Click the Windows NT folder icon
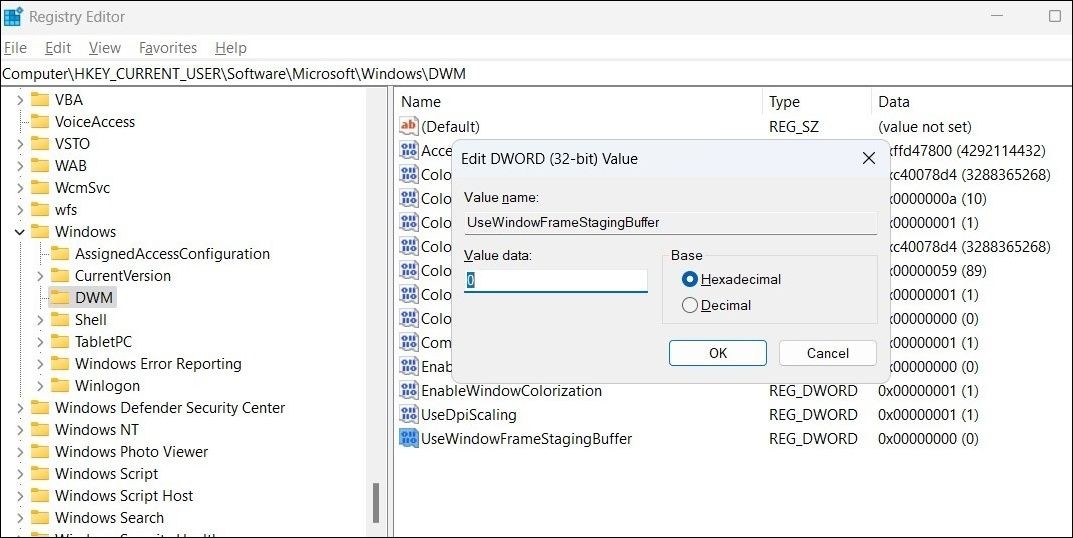 40,430
